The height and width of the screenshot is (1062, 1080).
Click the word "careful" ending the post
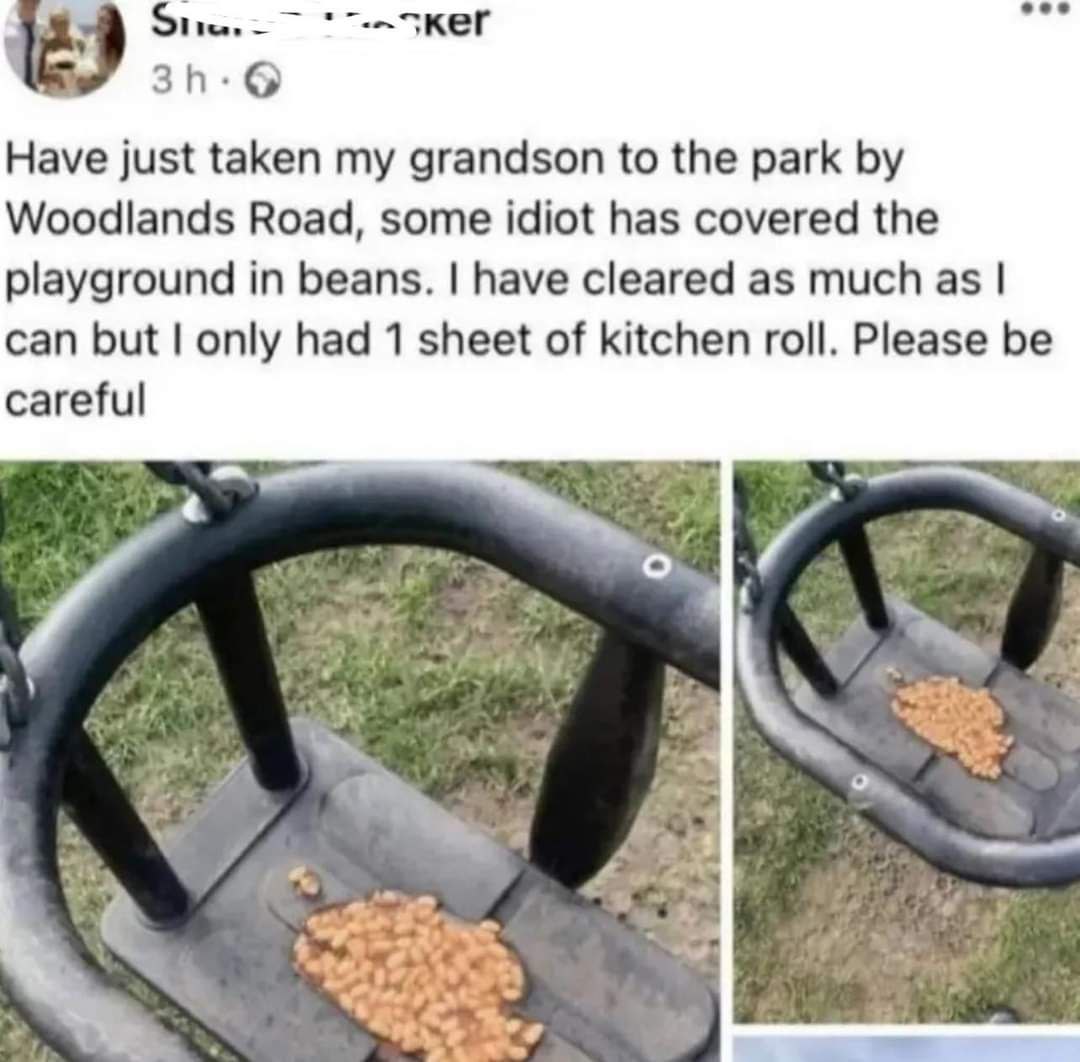pos(76,399)
